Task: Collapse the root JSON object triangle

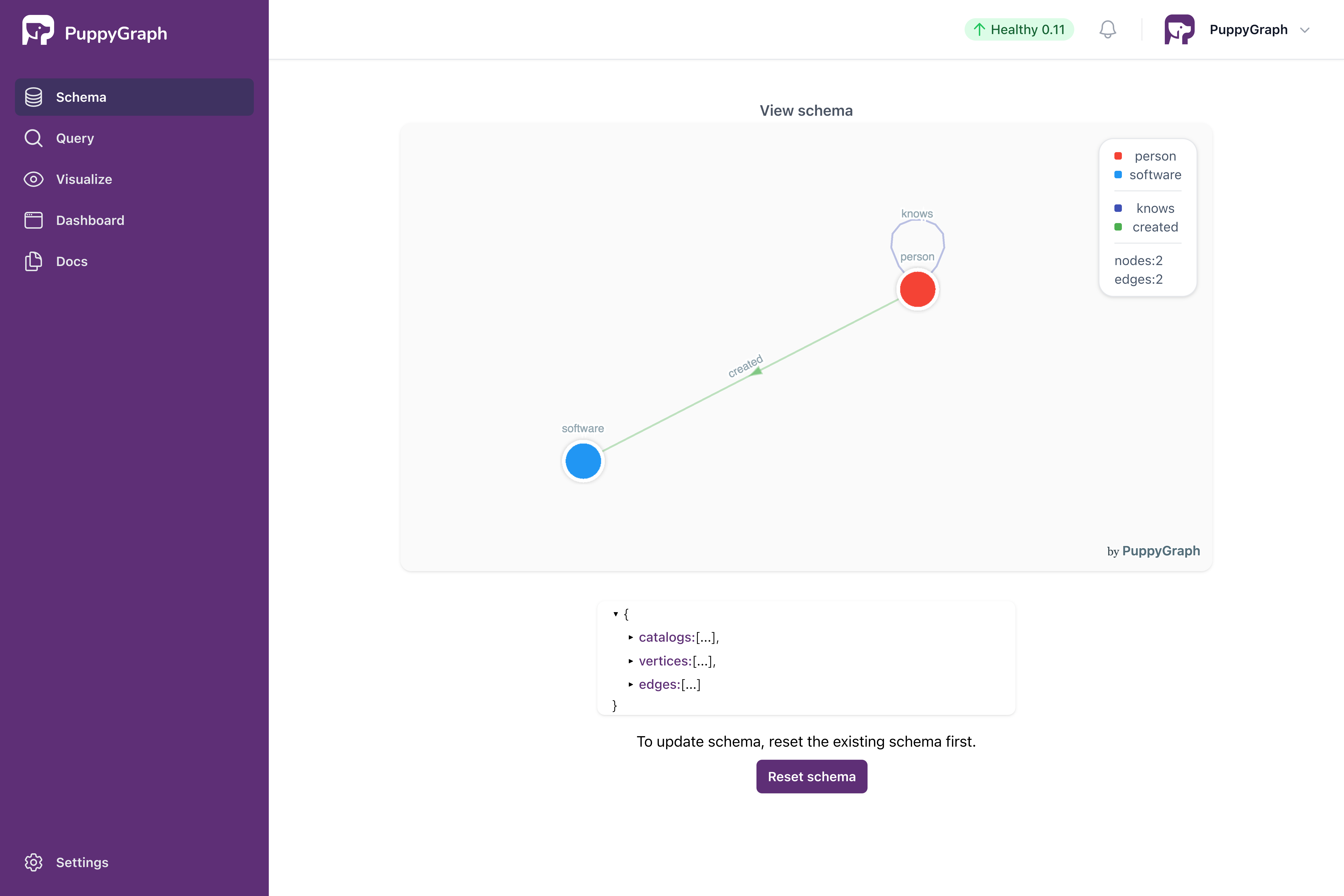Action: tap(616, 614)
